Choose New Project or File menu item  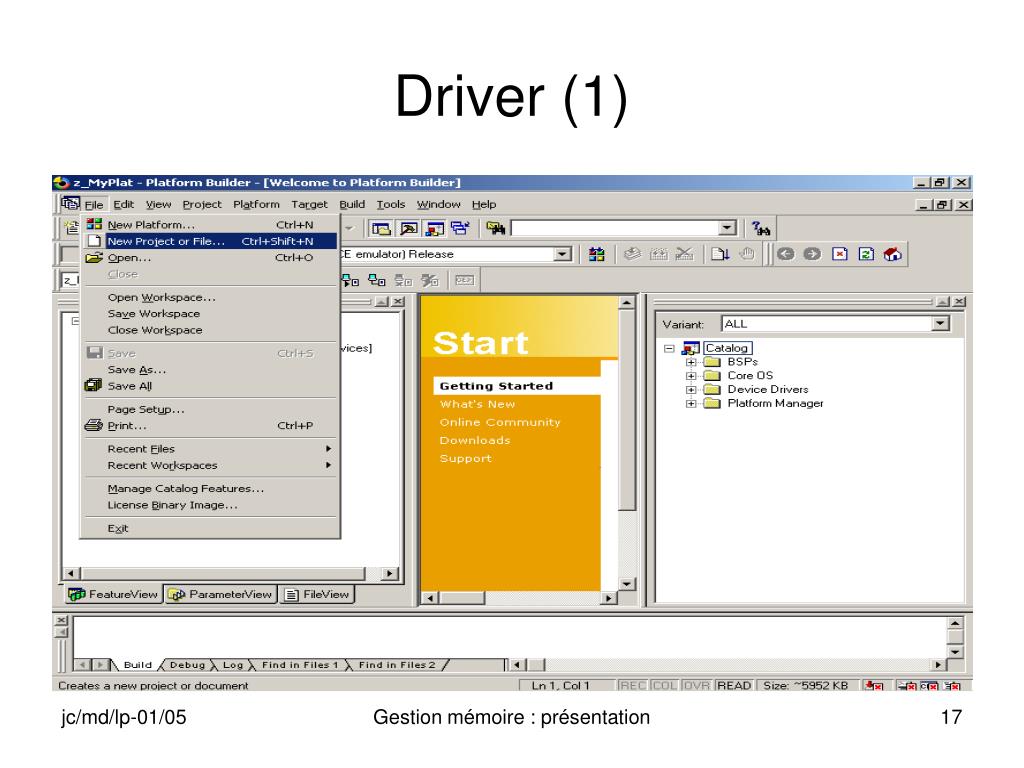(x=210, y=241)
